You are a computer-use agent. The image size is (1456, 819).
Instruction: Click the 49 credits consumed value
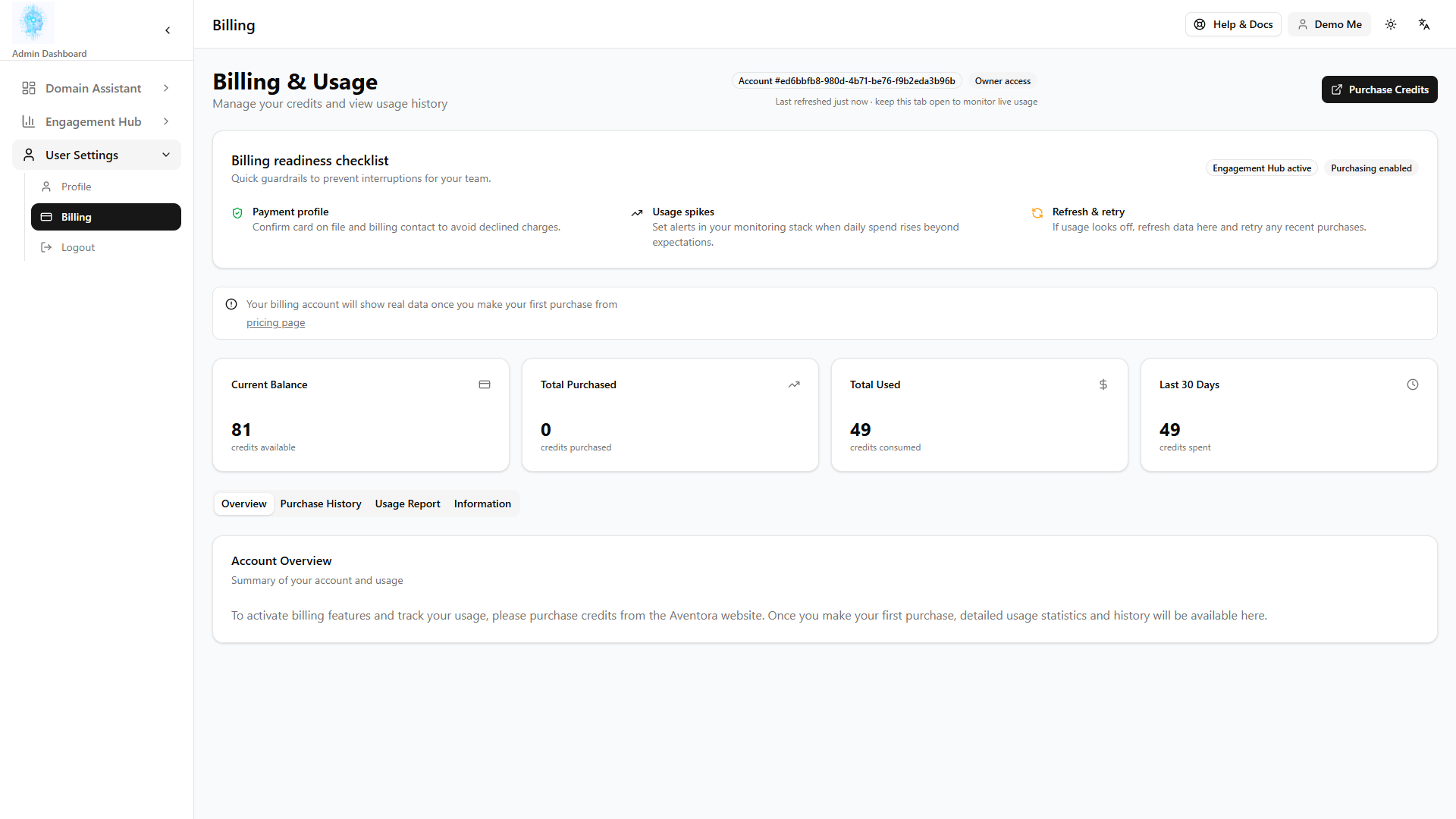click(861, 430)
